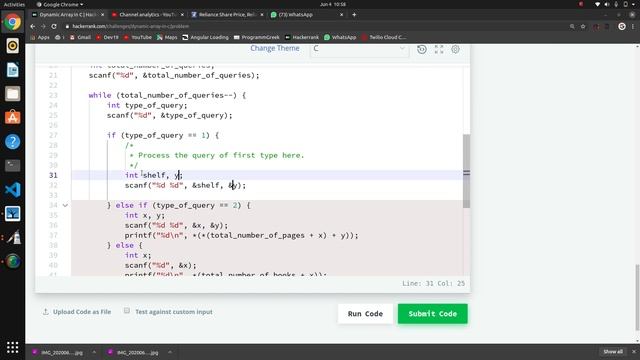Click Show all downloads button

tap(613, 352)
